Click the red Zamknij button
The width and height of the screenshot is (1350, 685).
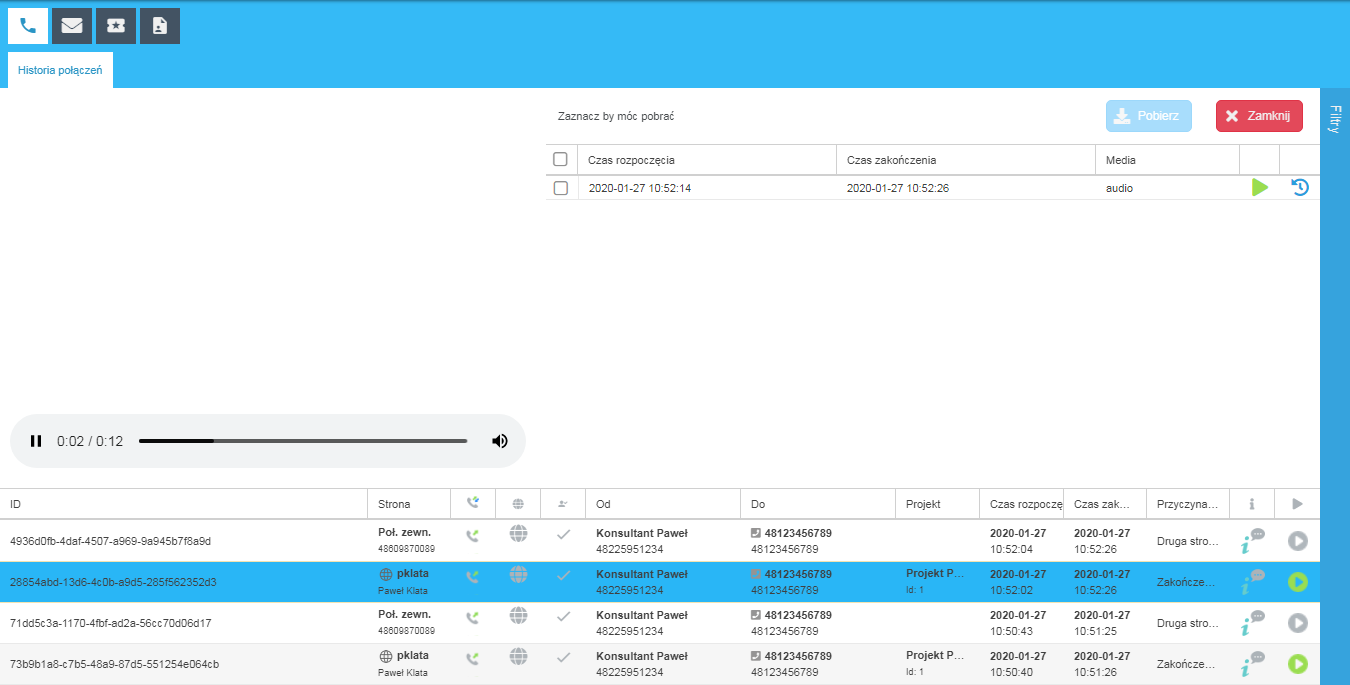1259,116
